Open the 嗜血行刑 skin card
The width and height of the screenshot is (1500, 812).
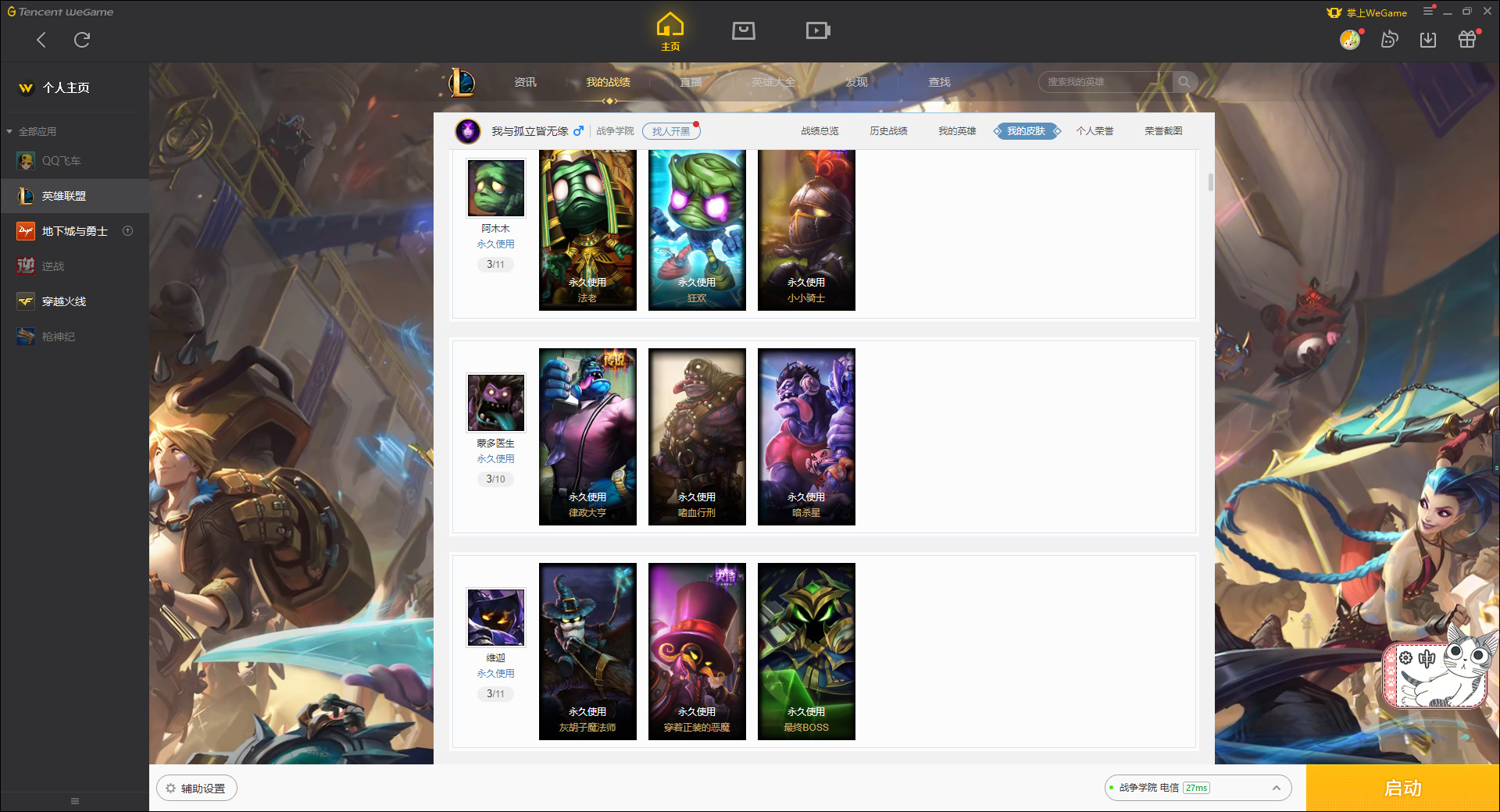pos(697,436)
